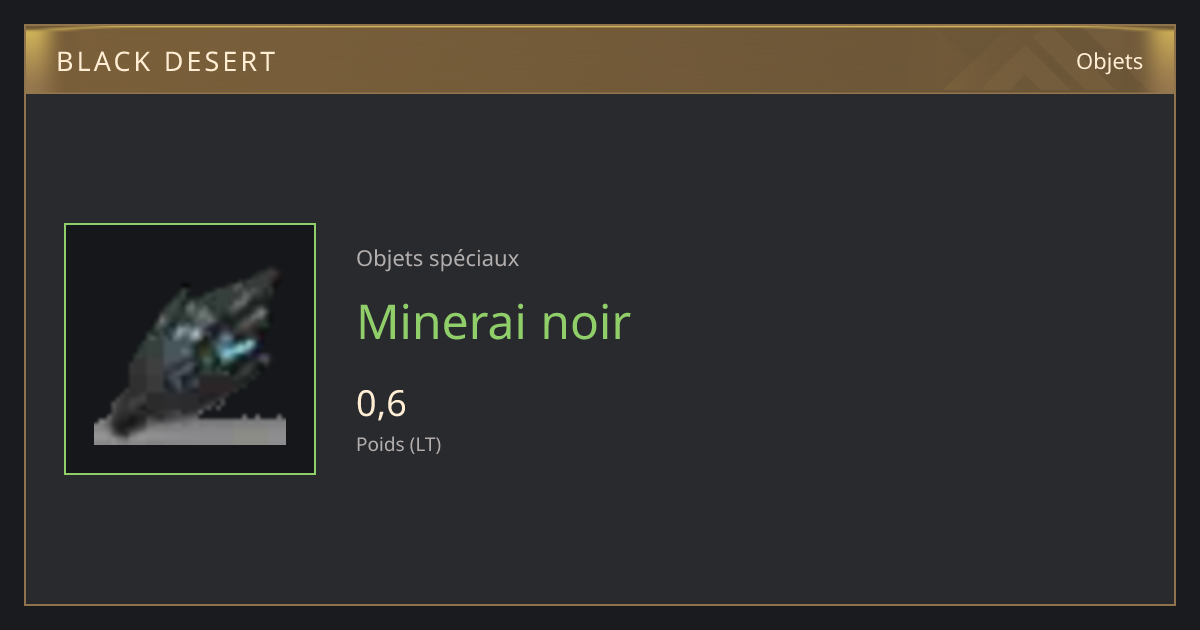Click the green Minerai noir item name
Viewport: 1200px width, 630px height.
pos(493,322)
